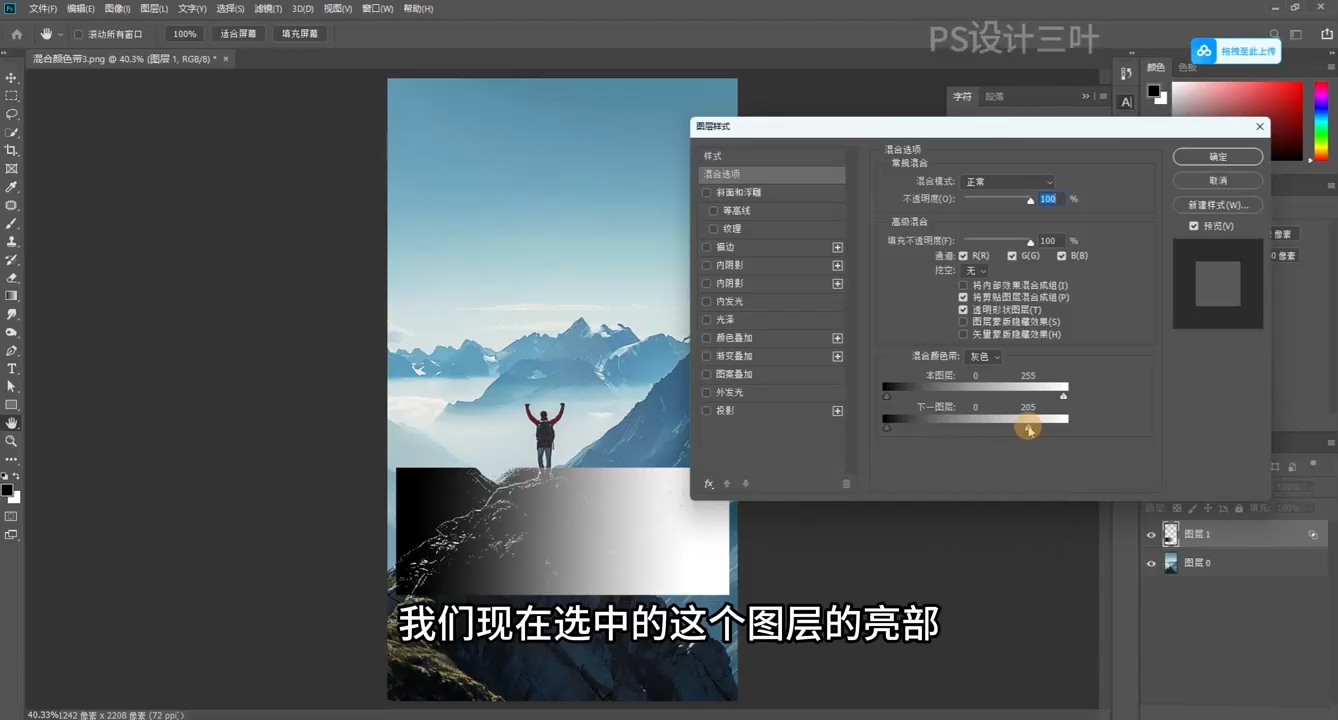The width and height of the screenshot is (1338, 720).
Task: Select the Crop tool
Action: [x=12, y=151]
